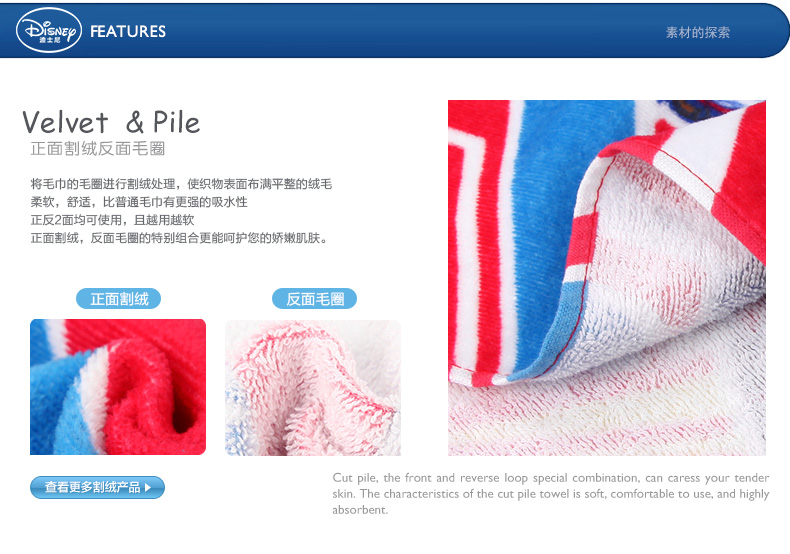Image resolution: width=790 pixels, height=554 pixels.
Task: Click the line 正反2面均可使用，且越用越软
Action: [112, 220]
